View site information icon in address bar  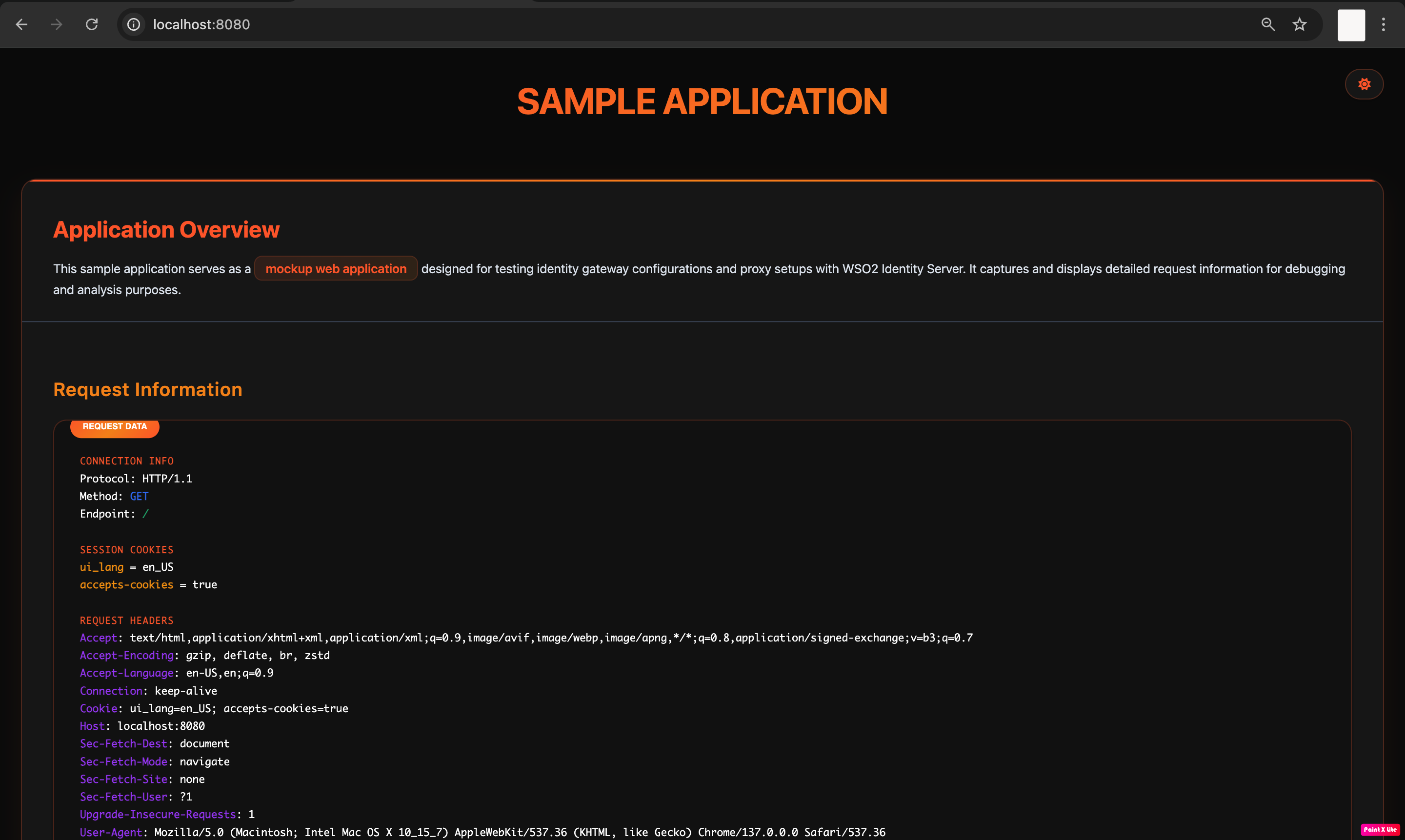point(134,24)
